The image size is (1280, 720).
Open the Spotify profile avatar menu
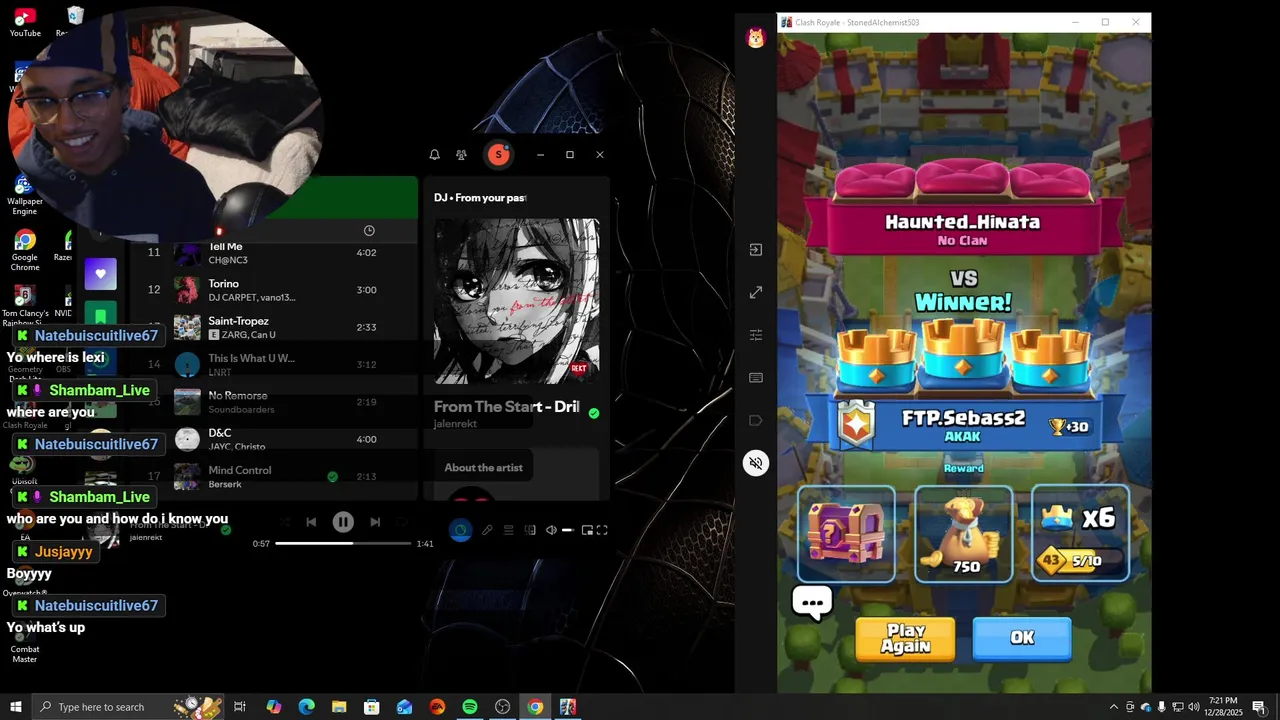click(x=498, y=154)
